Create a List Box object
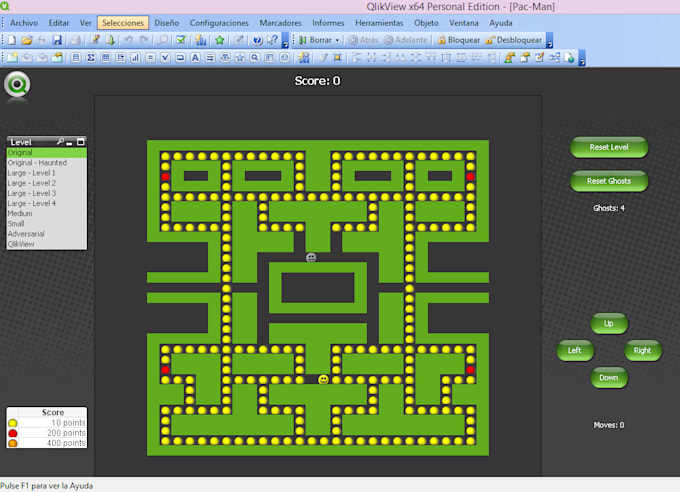 pos(76,57)
